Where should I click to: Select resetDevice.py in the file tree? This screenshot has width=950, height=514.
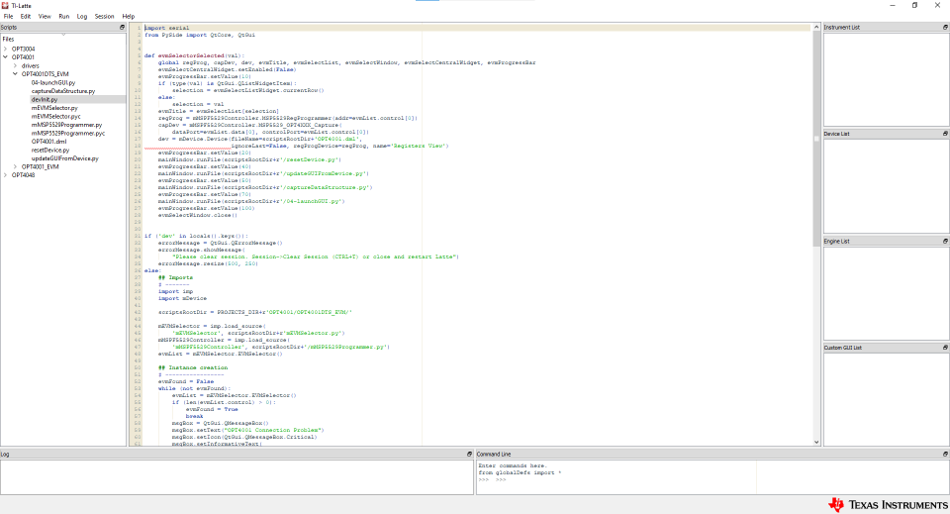pos(50,150)
